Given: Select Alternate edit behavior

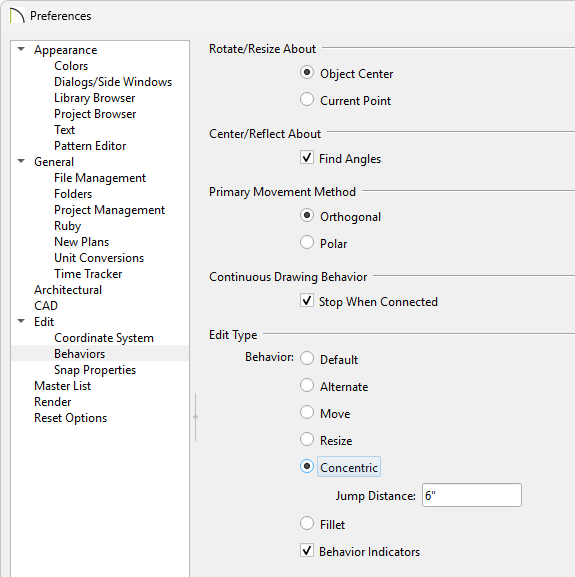Looking at the screenshot, I should coord(307,385).
